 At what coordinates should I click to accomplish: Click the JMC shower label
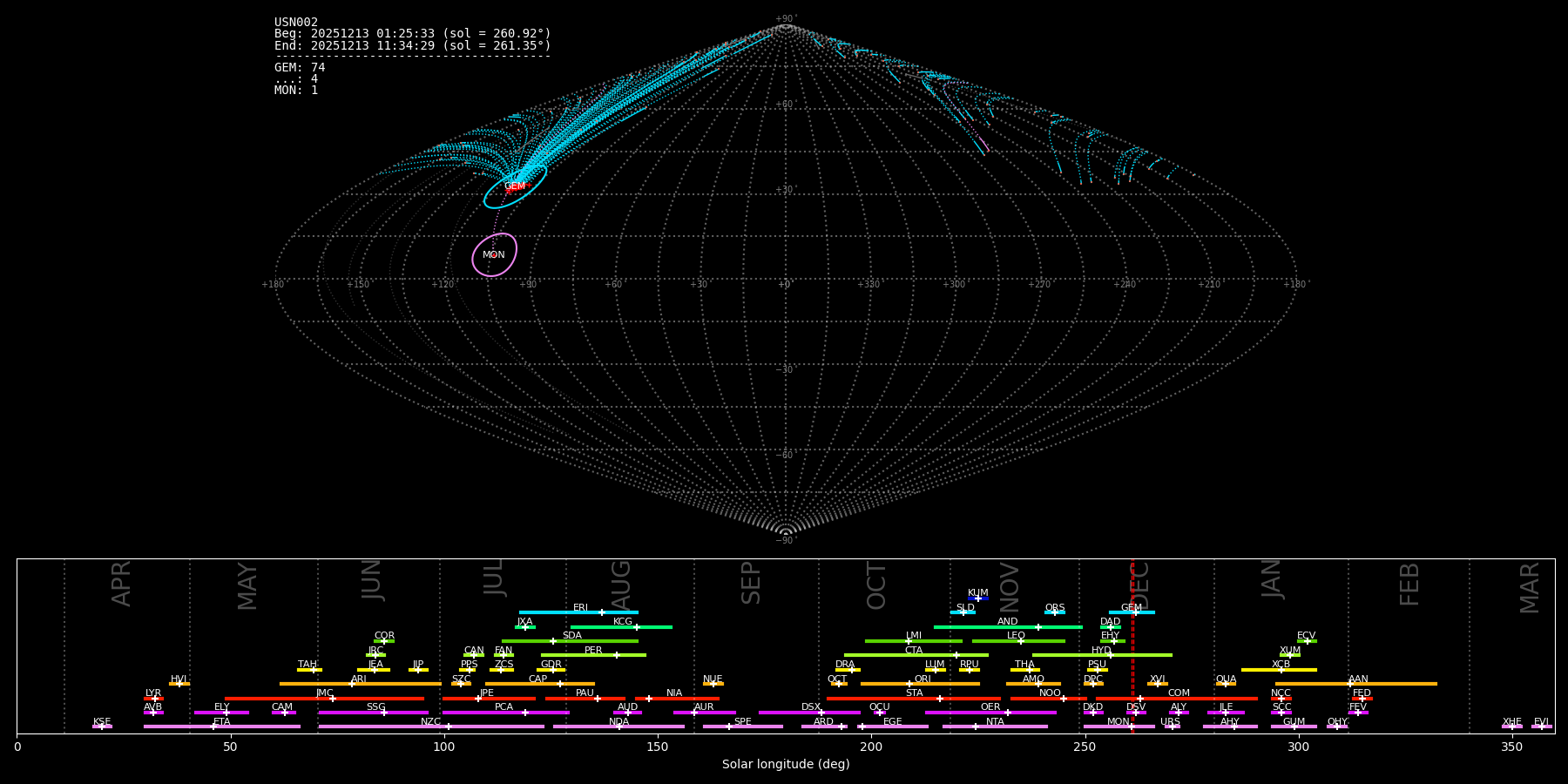click(x=324, y=693)
